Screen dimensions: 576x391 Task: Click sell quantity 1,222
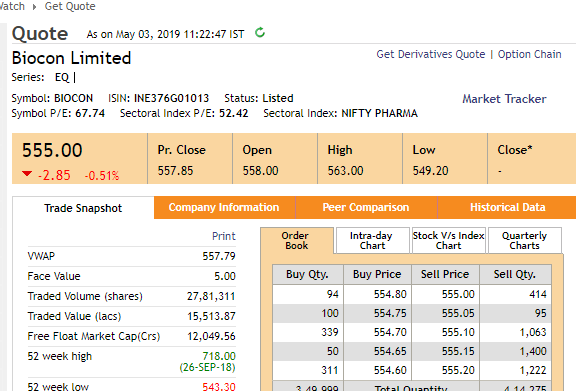click(533, 370)
